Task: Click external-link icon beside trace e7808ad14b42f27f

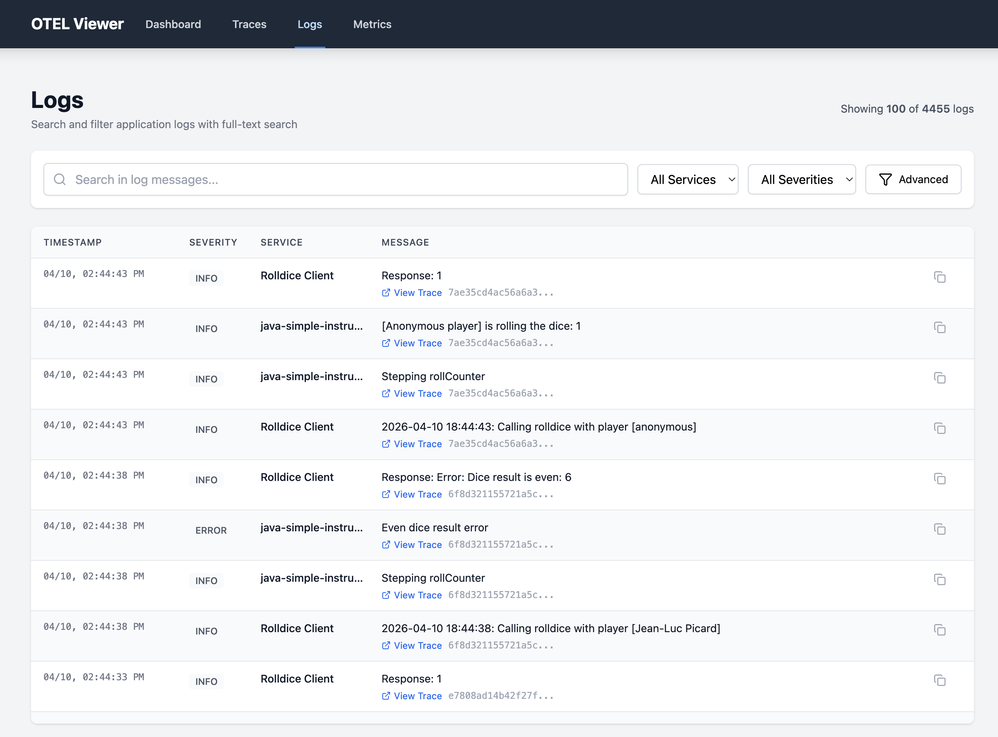Action: click(x=386, y=696)
